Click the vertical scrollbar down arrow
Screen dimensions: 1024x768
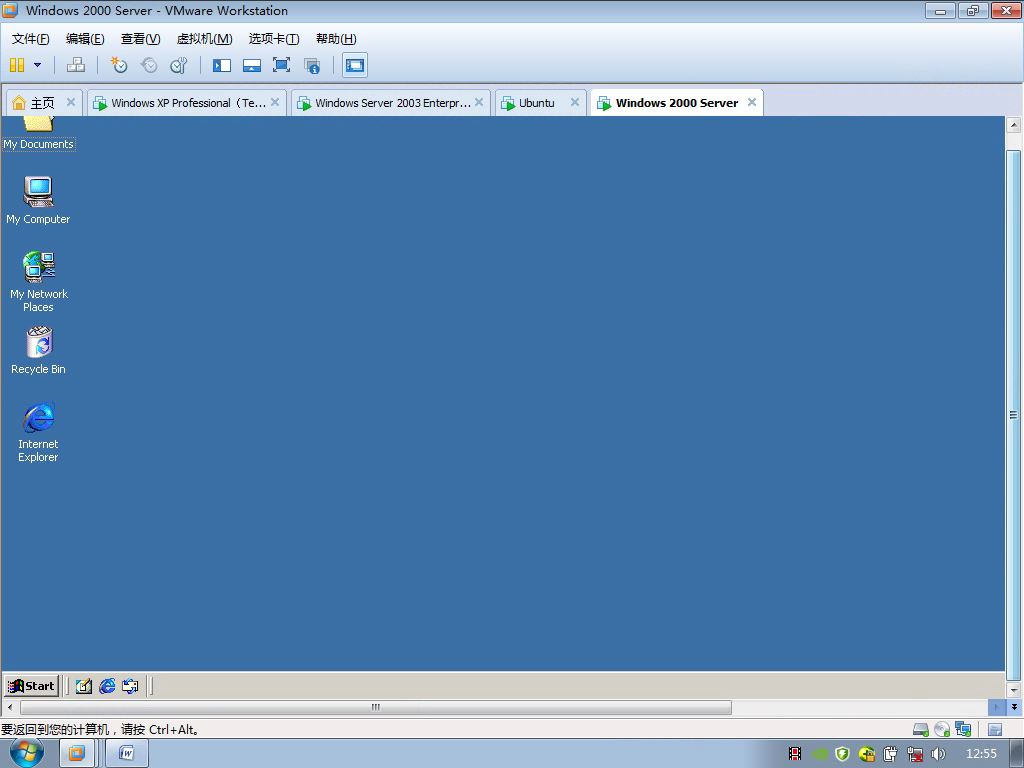tap(1014, 690)
